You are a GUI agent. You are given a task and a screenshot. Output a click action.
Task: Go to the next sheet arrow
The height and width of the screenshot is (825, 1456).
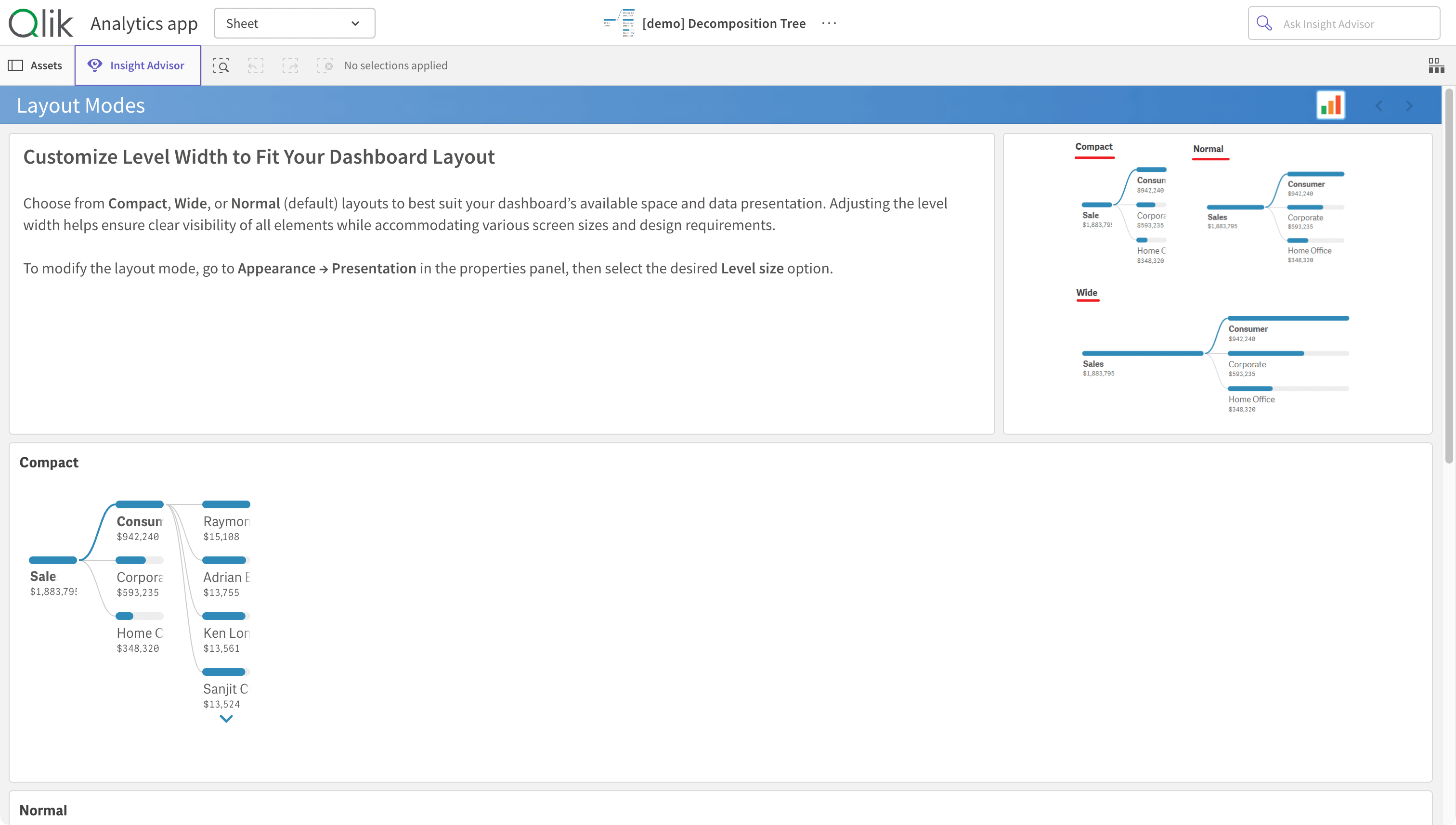point(1409,106)
